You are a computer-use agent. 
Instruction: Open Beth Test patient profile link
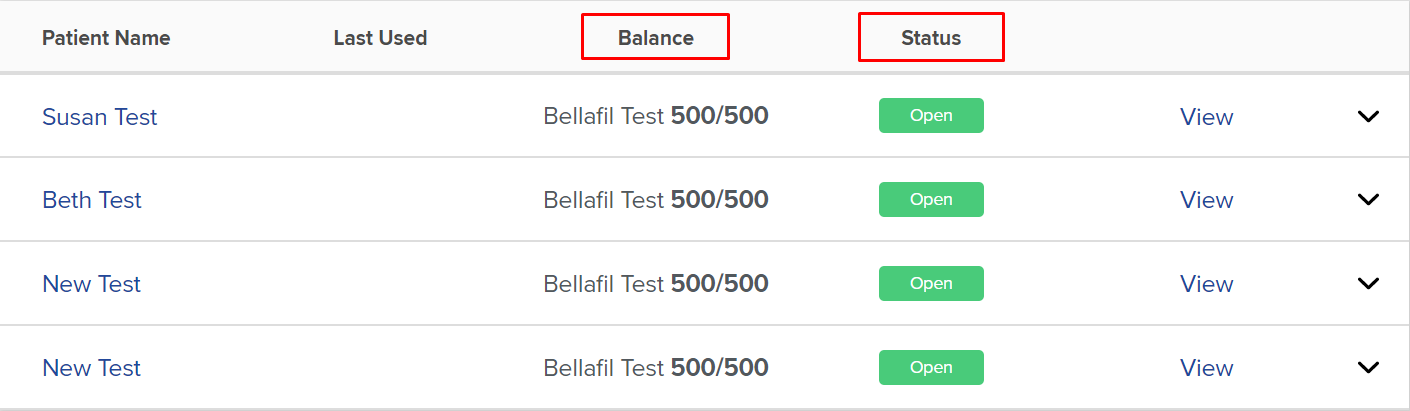click(x=92, y=200)
